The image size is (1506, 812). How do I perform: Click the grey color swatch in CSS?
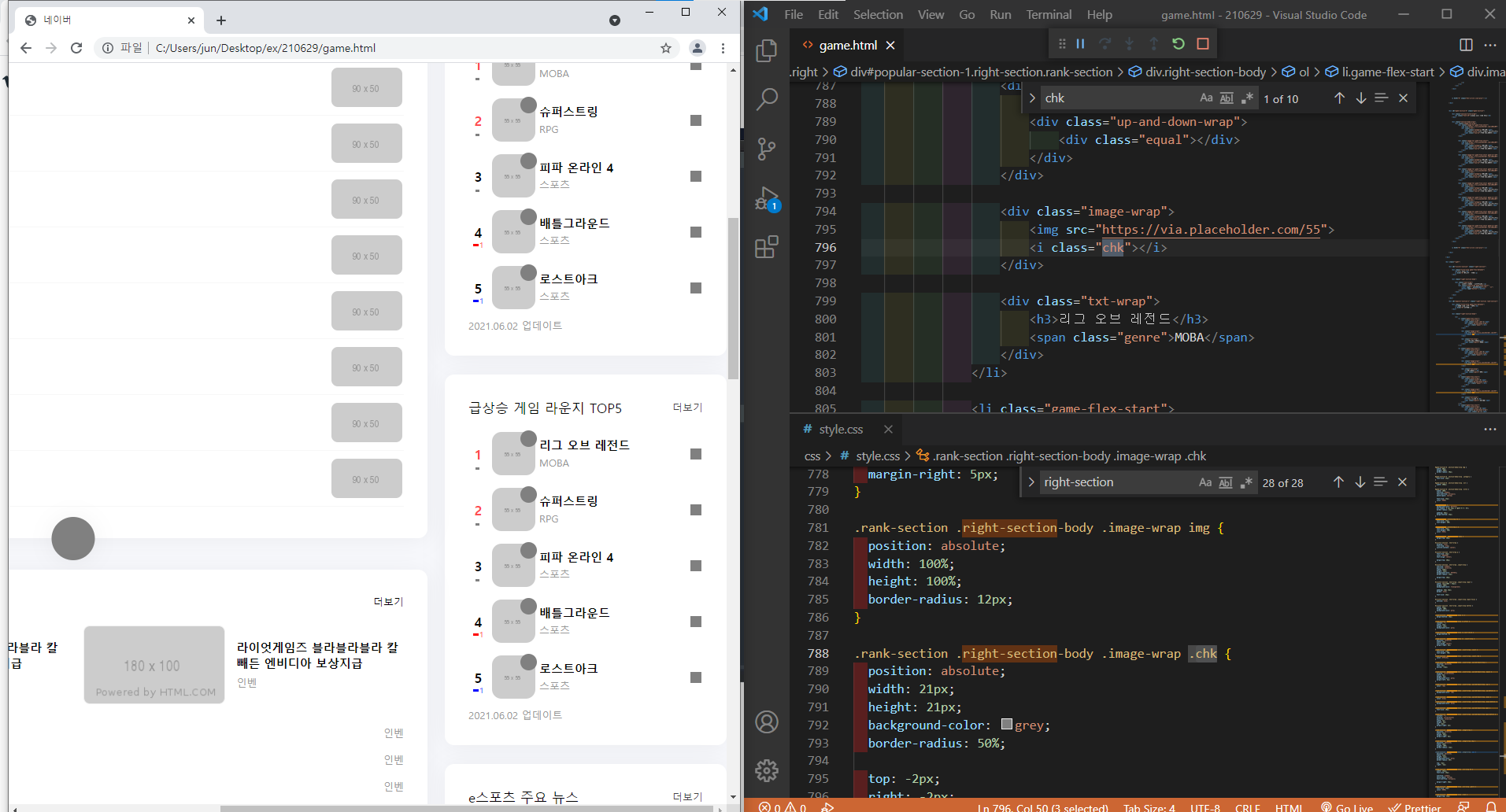[1006, 725]
